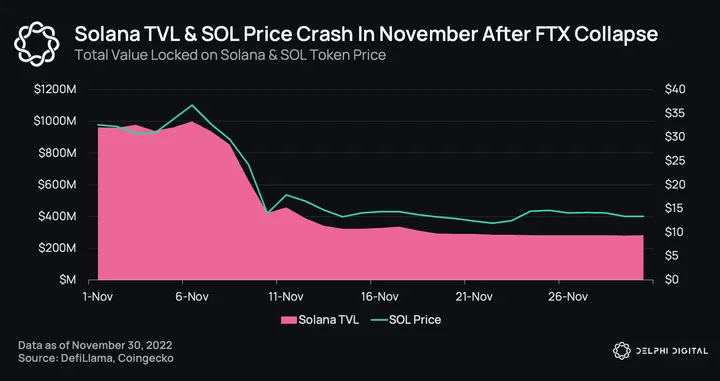Click the small Delphi Digital logo icon bottom right
The image size is (720, 381).
[622, 351]
